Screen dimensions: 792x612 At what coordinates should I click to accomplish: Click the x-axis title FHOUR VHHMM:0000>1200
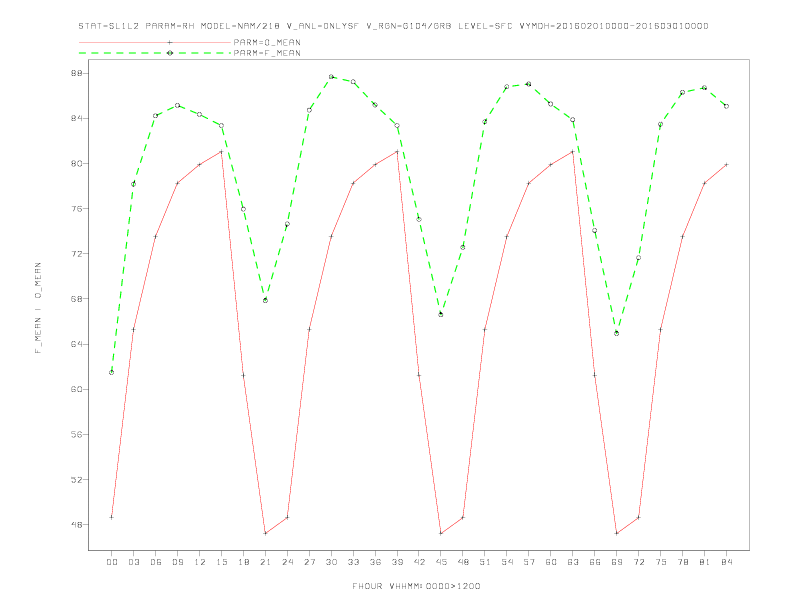click(x=416, y=586)
